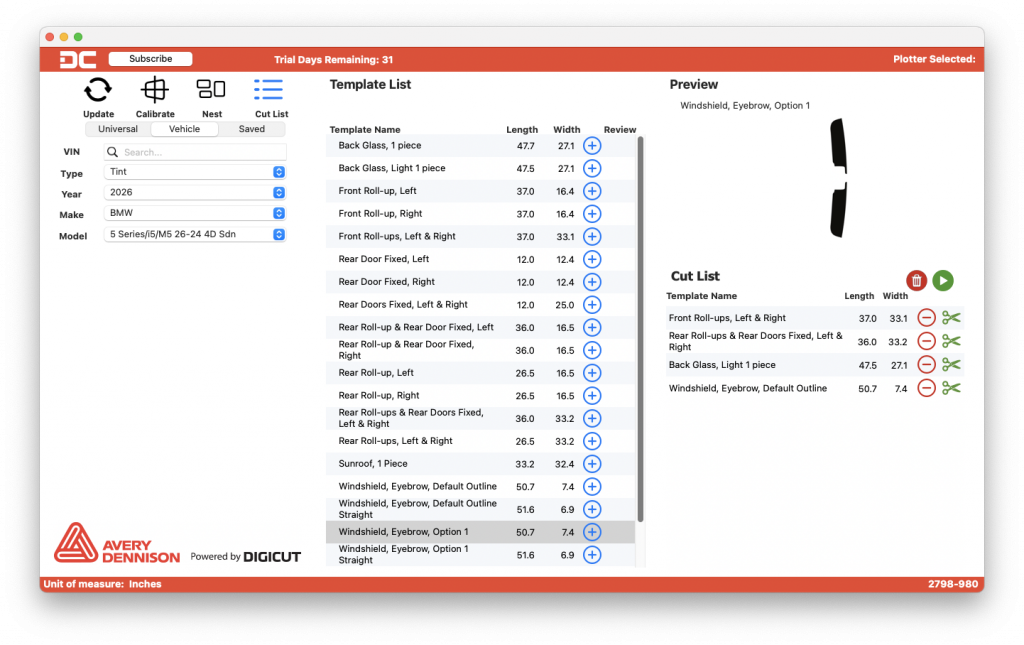Image resolution: width=1024 pixels, height=645 pixels.
Task: Click the search magnifier in the VIN field
Action: 112,151
